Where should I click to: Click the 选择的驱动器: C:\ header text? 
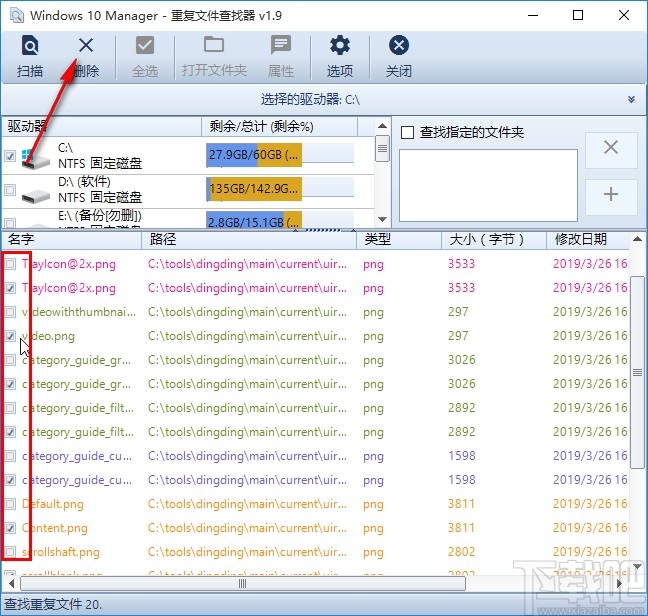coord(310,99)
